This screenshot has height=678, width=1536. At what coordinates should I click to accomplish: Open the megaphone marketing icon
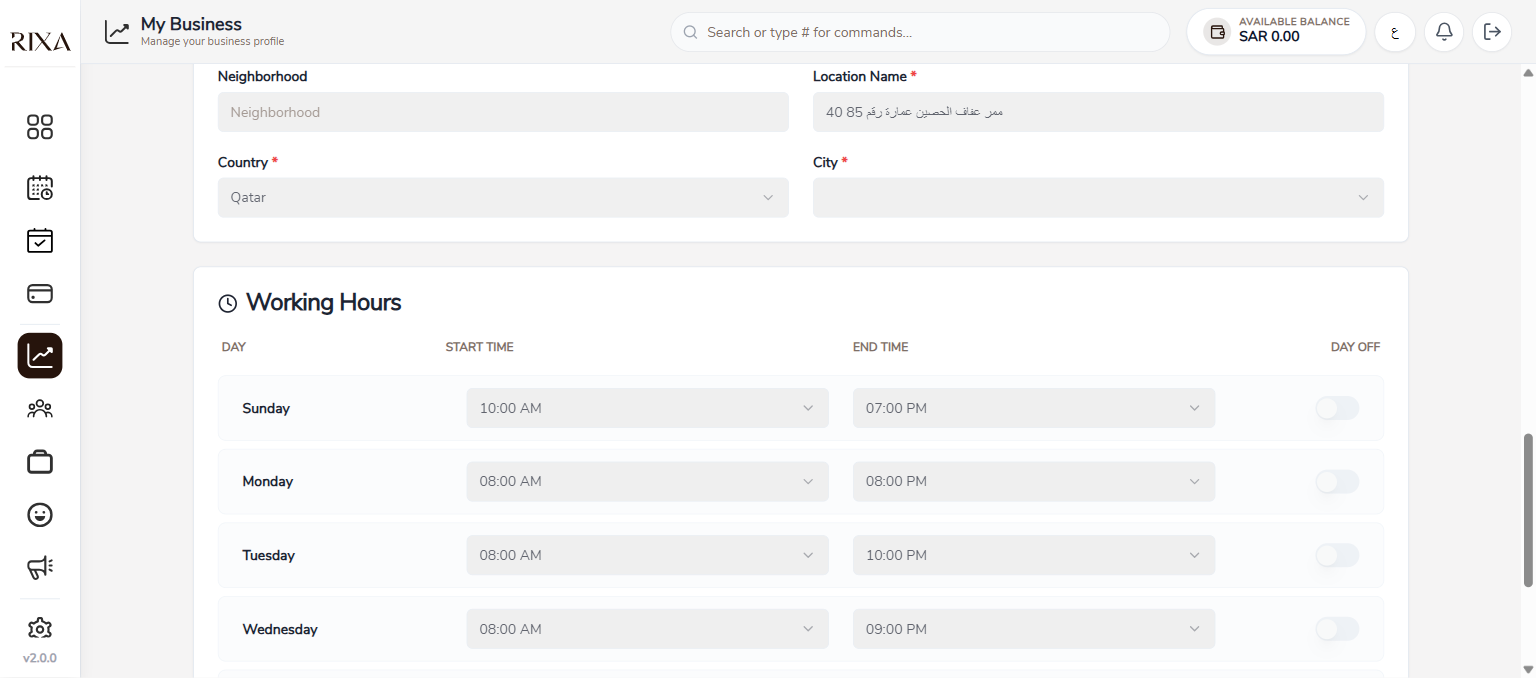tap(40, 568)
